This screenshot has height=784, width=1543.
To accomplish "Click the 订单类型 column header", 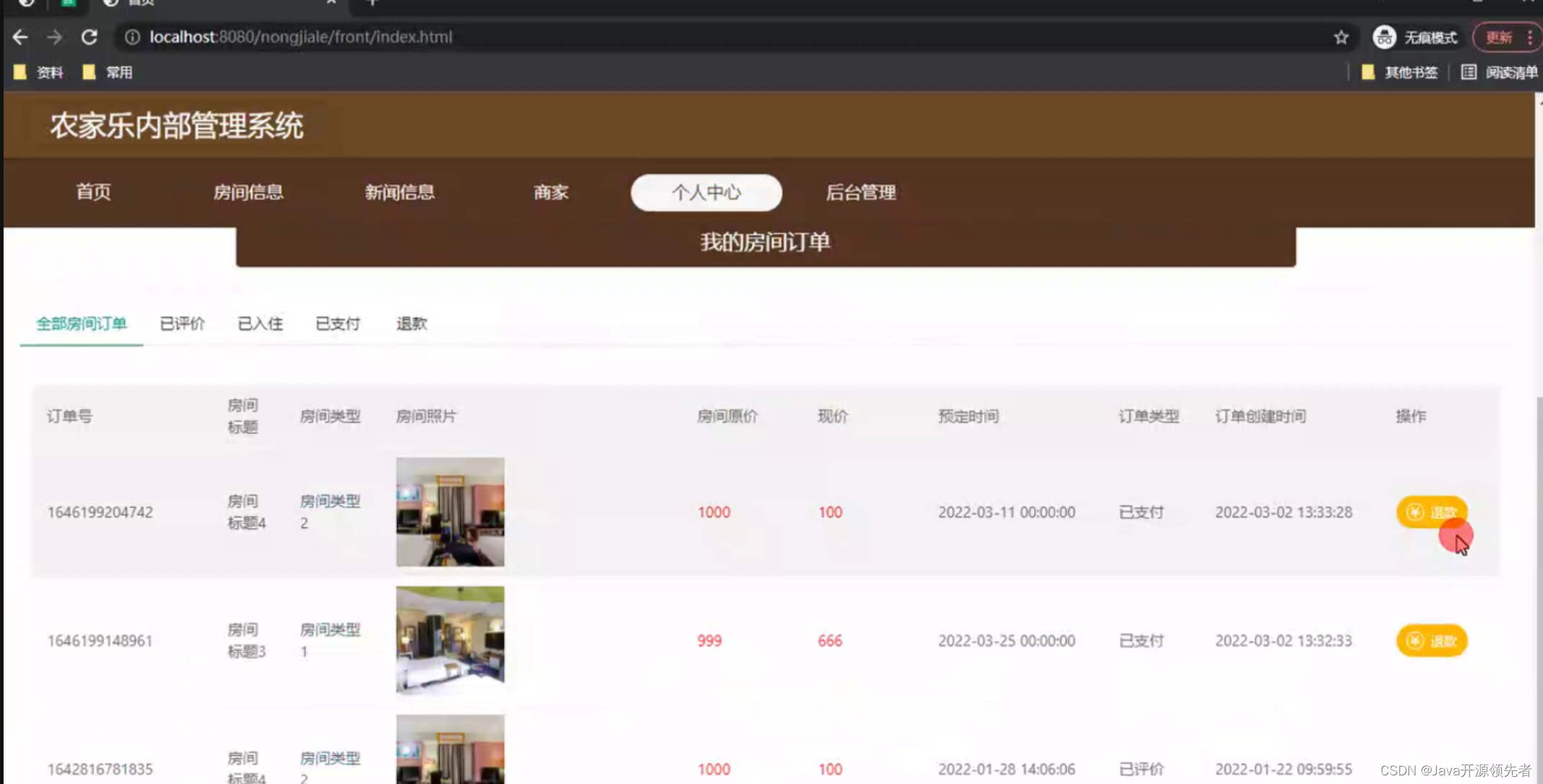I will pyautogui.click(x=1149, y=416).
